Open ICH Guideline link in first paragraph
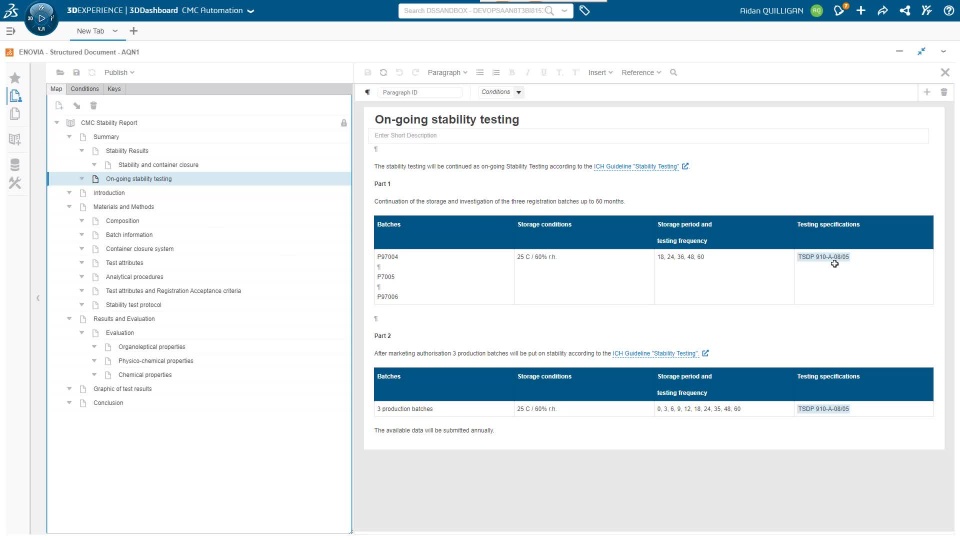960x540 pixels. (636, 167)
